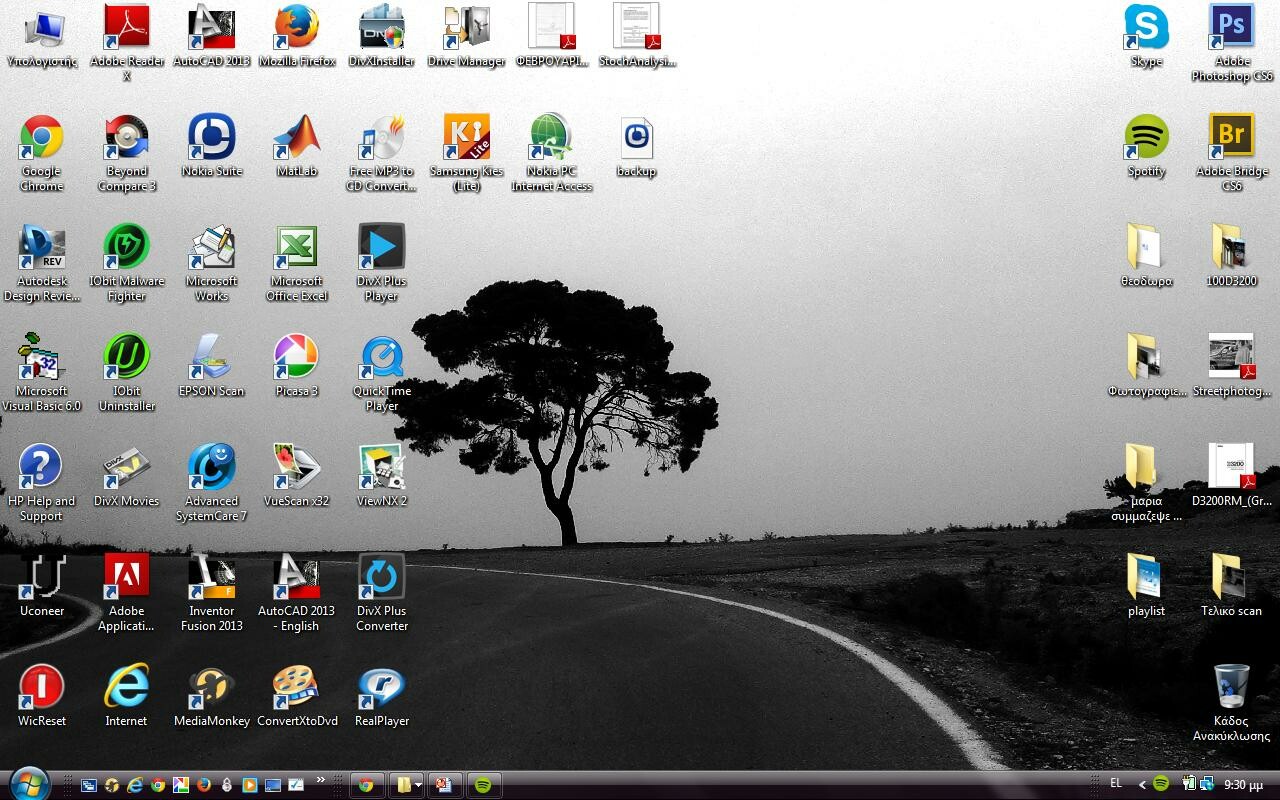Select the Google Chrome desktop icon
The width and height of the screenshot is (1280, 800).
tap(42, 138)
